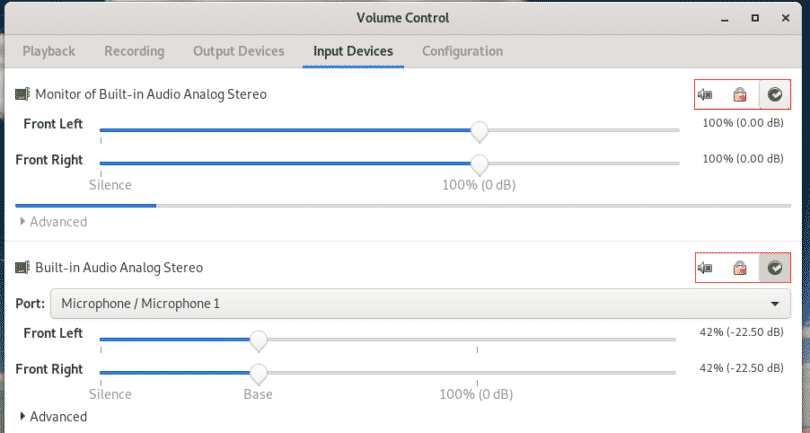Open the Output Devices tab
Screen dimensions: 810x433
pyautogui.click(x=239, y=51)
